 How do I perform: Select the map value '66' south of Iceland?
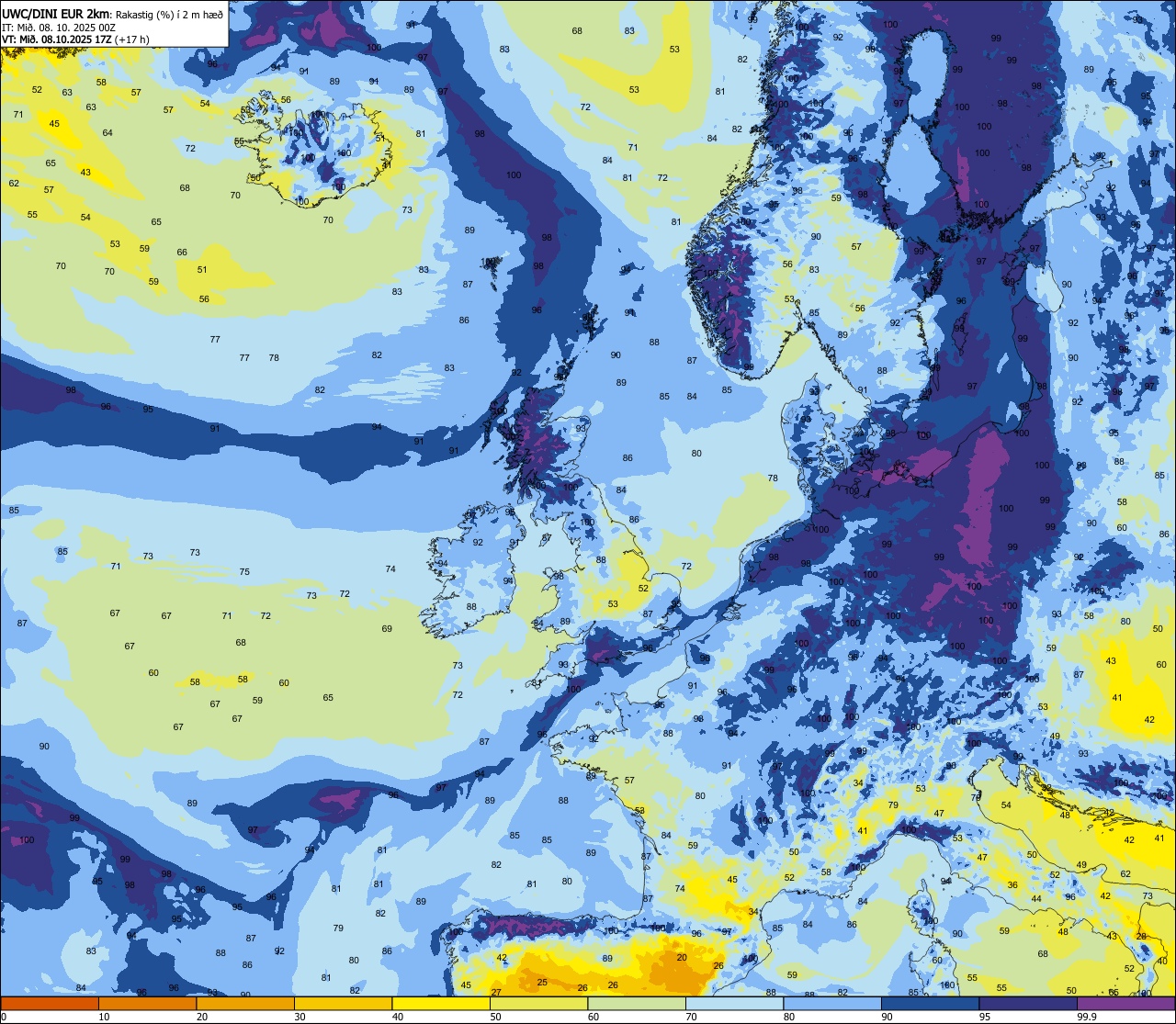click(182, 252)
